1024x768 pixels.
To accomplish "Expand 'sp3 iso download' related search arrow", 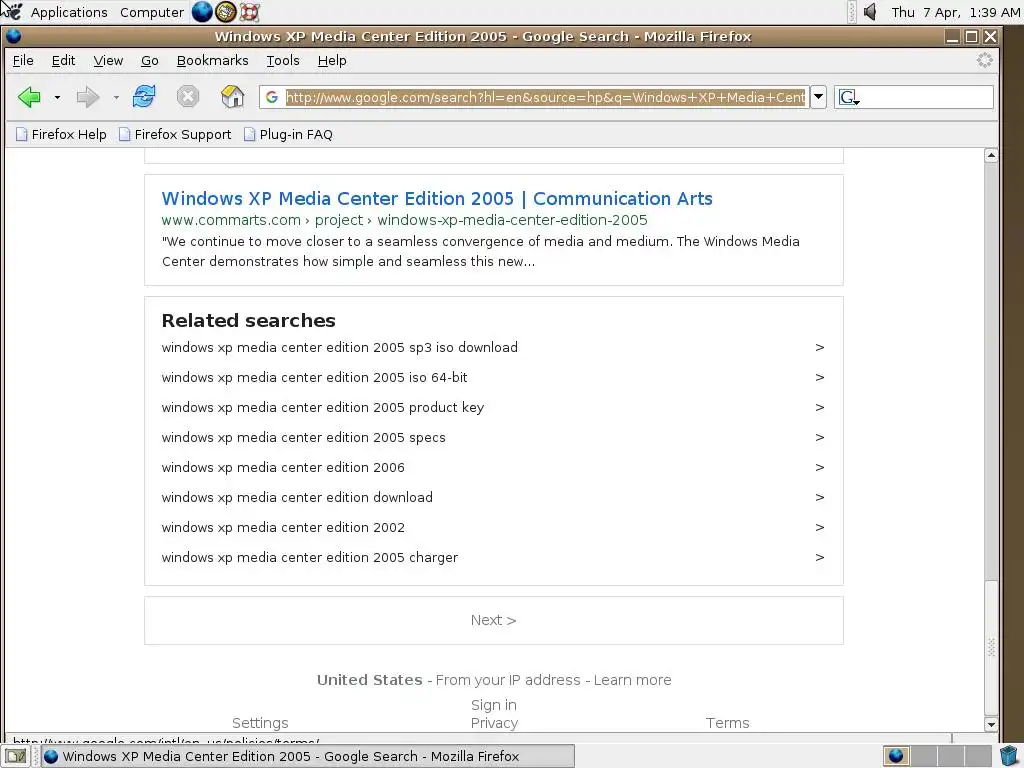I will pyautogui.click(x=820, y=347).
